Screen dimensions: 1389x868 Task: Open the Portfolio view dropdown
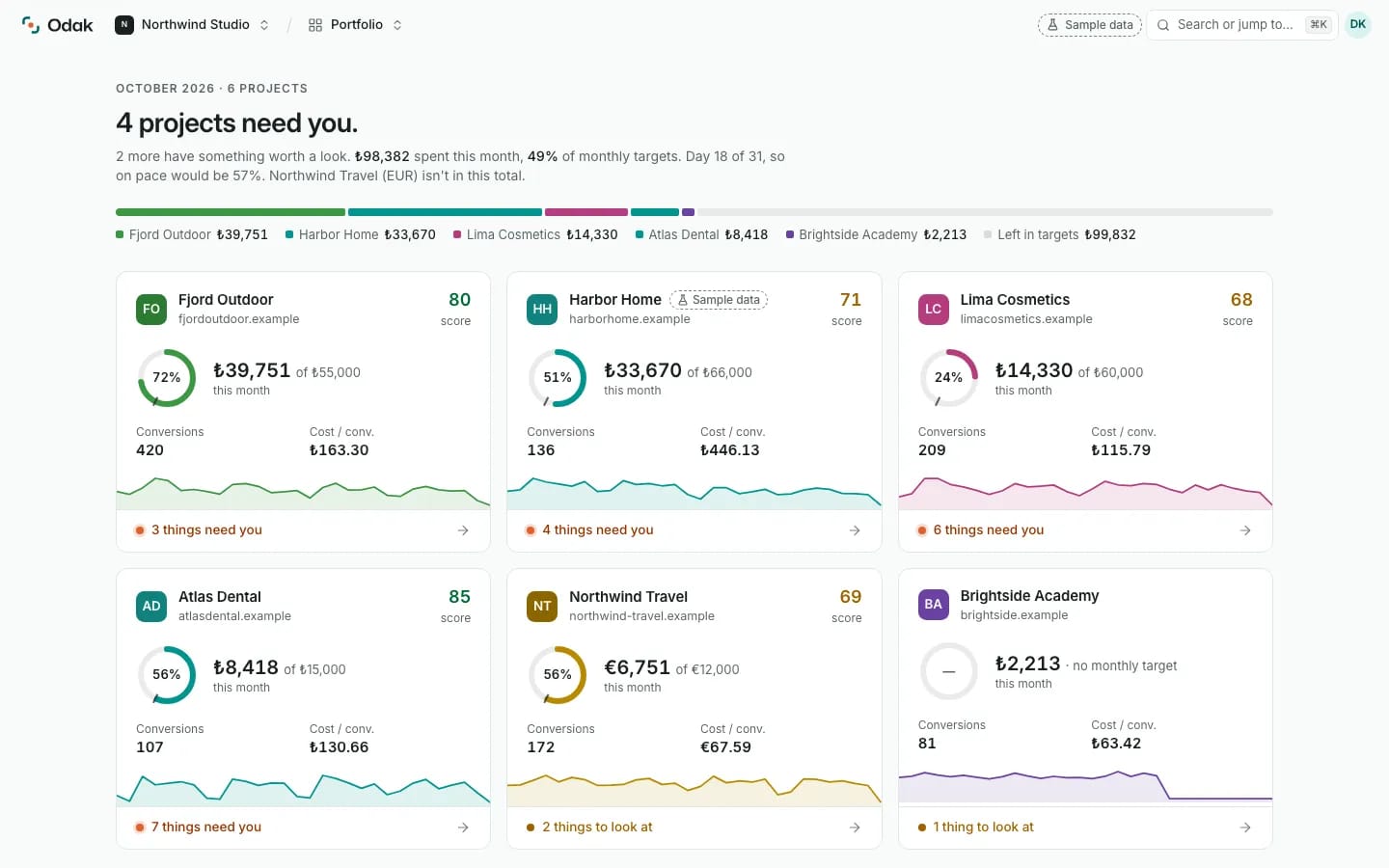[x=355, y=25]
